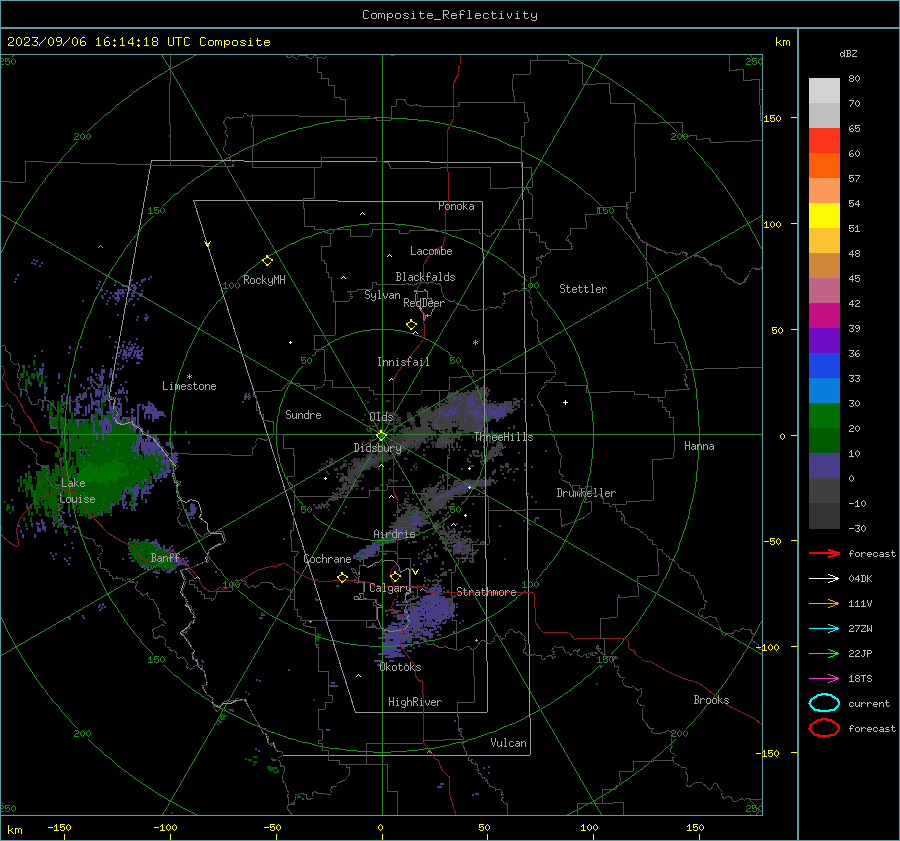Click the 04DK legend label
Screen dimensions: 900x841
coord(860,579)
